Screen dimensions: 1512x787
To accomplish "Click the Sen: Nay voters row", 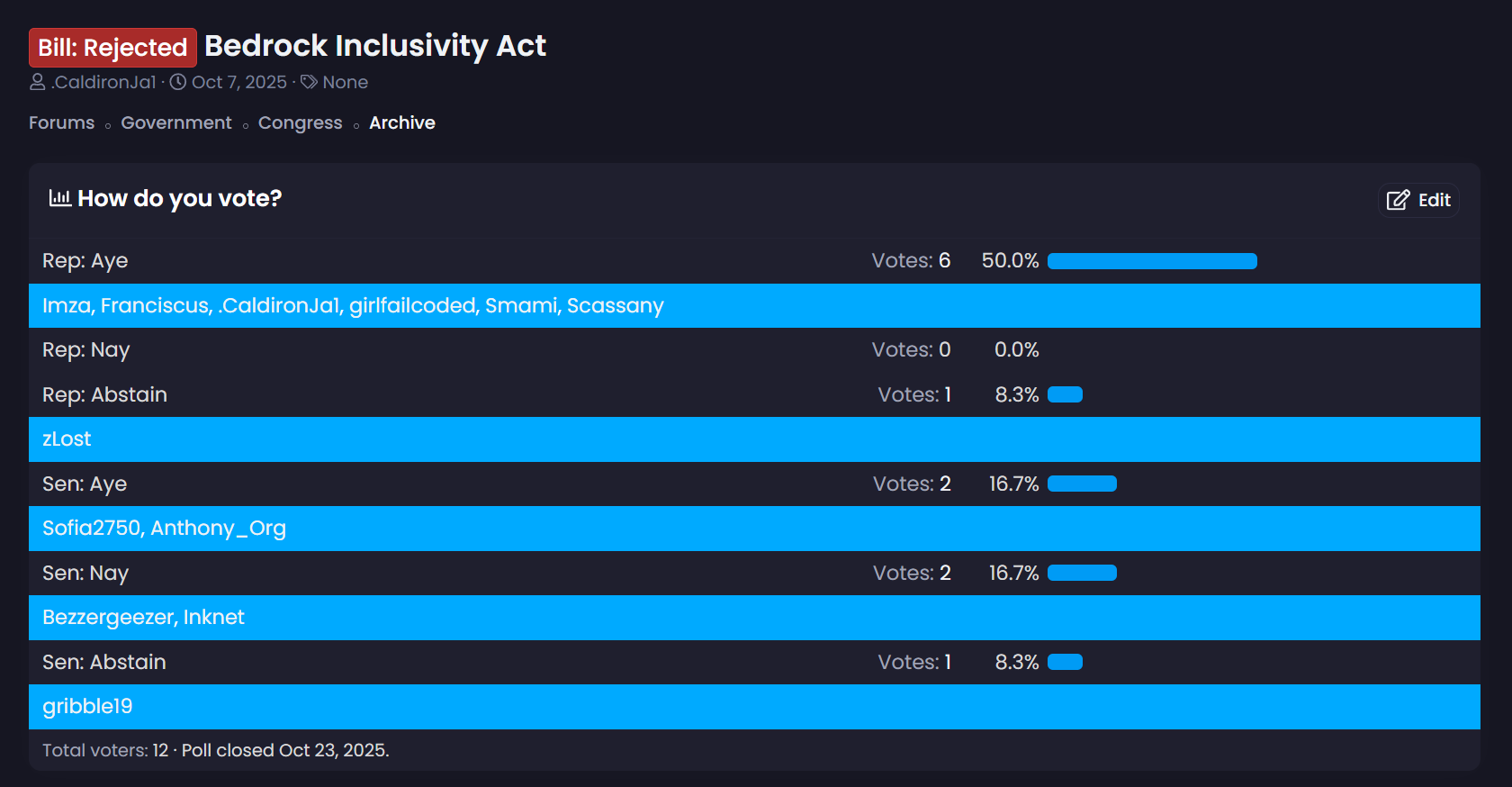I will coord(754,618).
